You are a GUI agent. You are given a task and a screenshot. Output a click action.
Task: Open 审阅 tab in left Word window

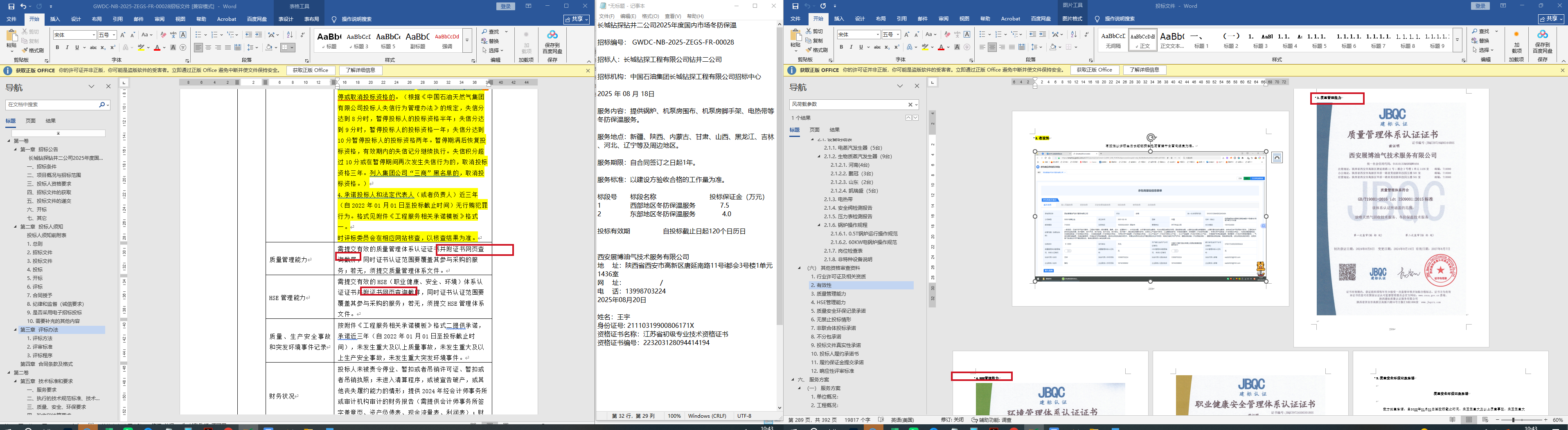click(x=160, y=19)
